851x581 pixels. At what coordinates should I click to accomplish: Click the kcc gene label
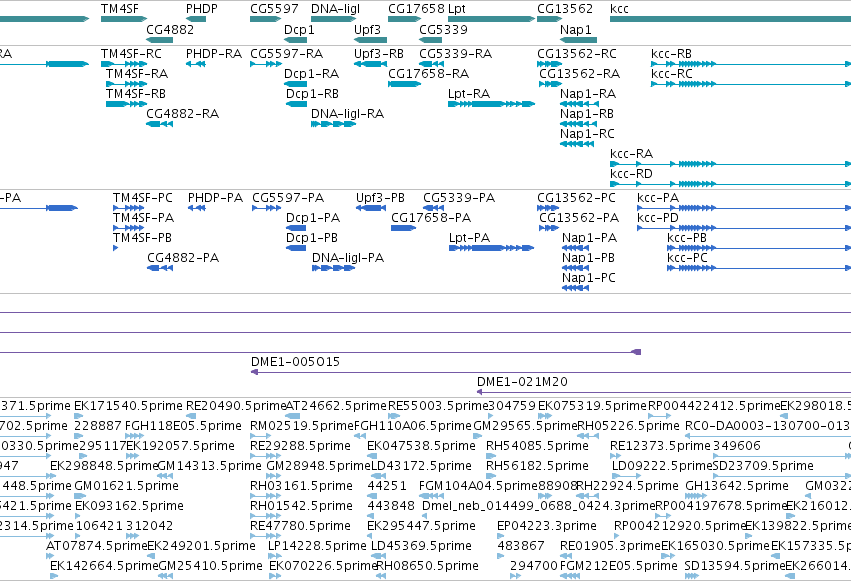pyautogui.click(x=619, y=9)
